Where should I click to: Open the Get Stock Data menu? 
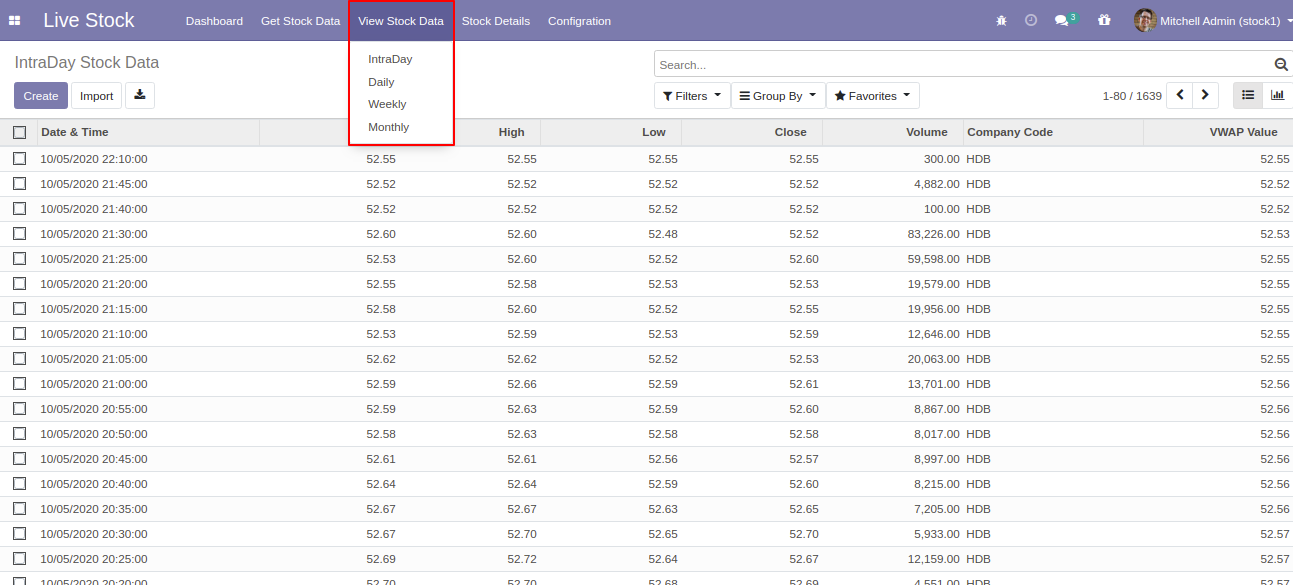pyautogui.click(x=300, y=21)
